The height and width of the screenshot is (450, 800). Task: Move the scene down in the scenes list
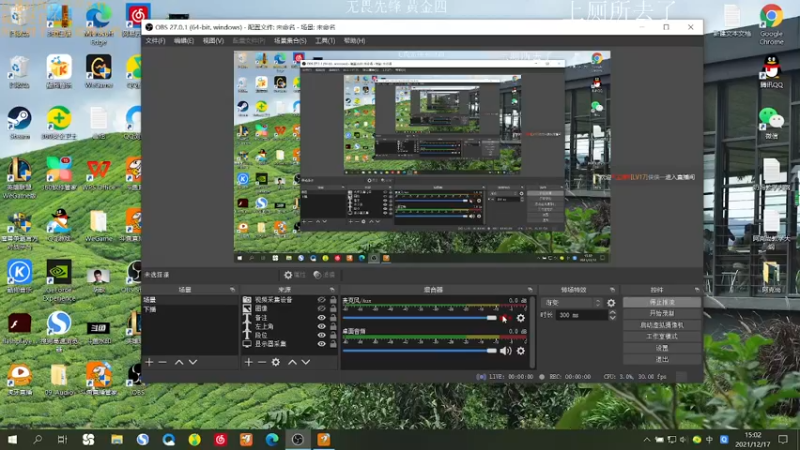point(193,362)
